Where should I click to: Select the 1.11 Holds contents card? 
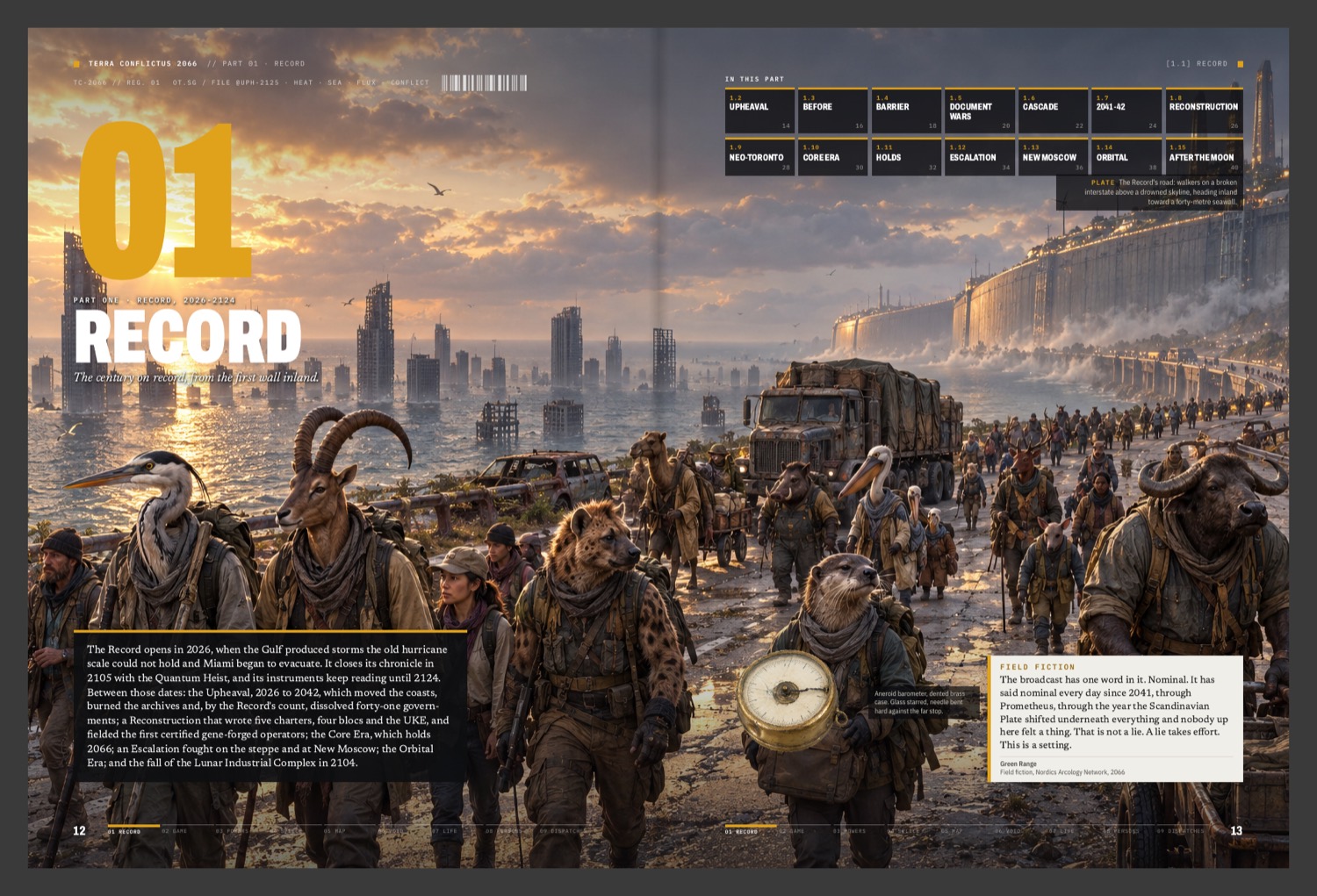pos(906,156)
